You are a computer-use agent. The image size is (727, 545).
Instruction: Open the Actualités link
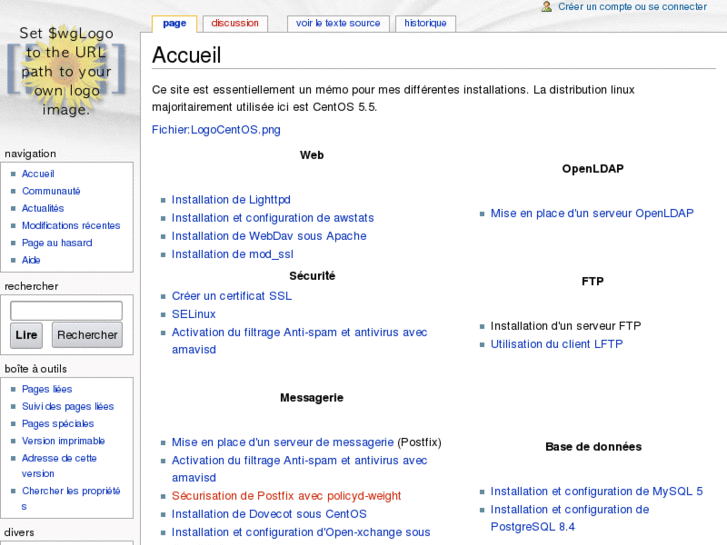point(43,208)
